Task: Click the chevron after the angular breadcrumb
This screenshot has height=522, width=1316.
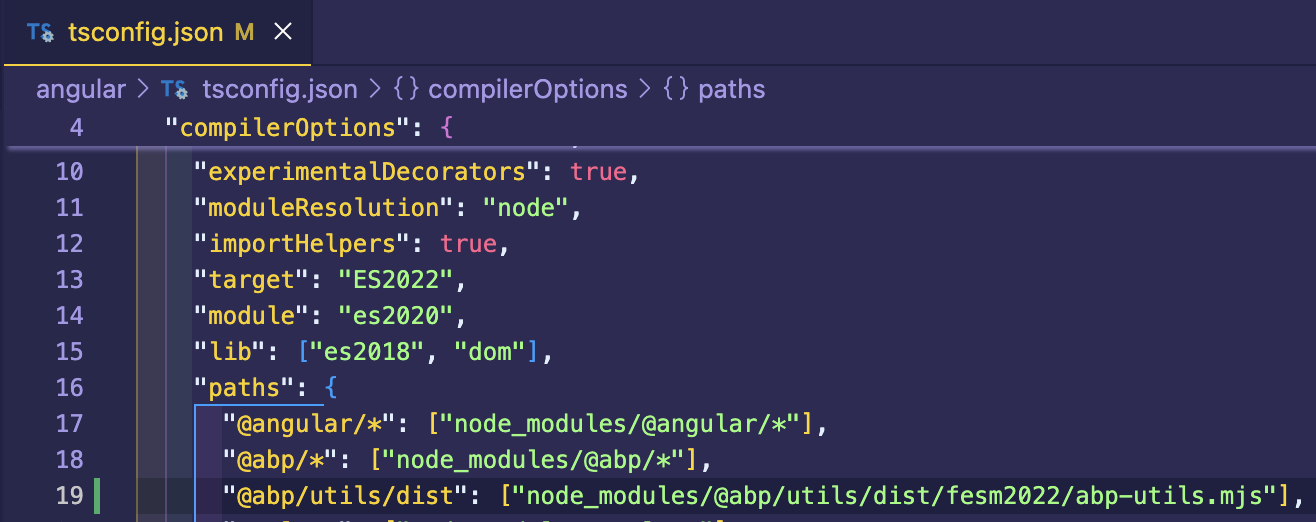Action: (x=143, y=90)
